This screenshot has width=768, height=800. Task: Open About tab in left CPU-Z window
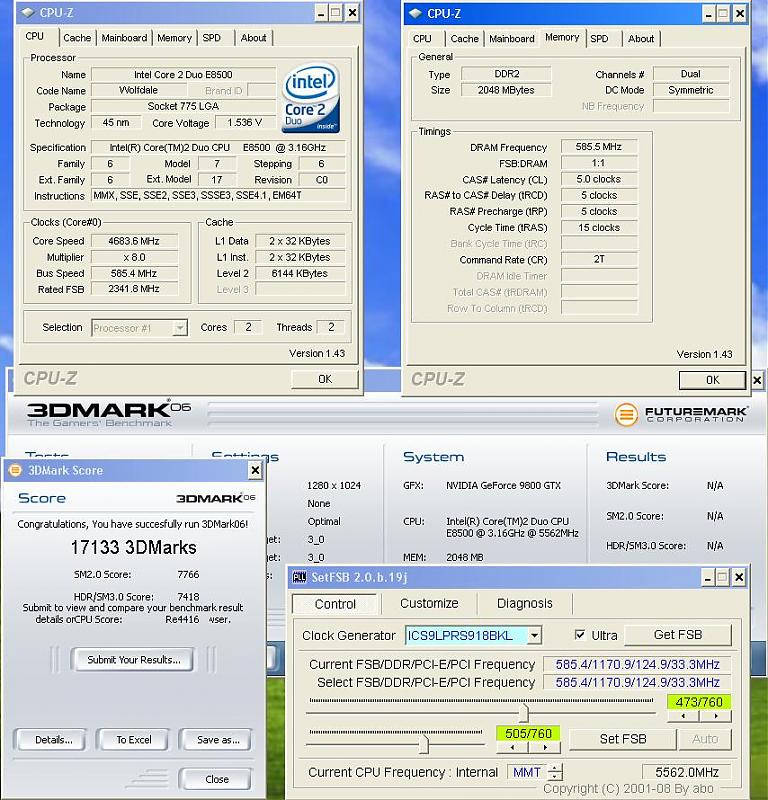[x=253, y=38]
